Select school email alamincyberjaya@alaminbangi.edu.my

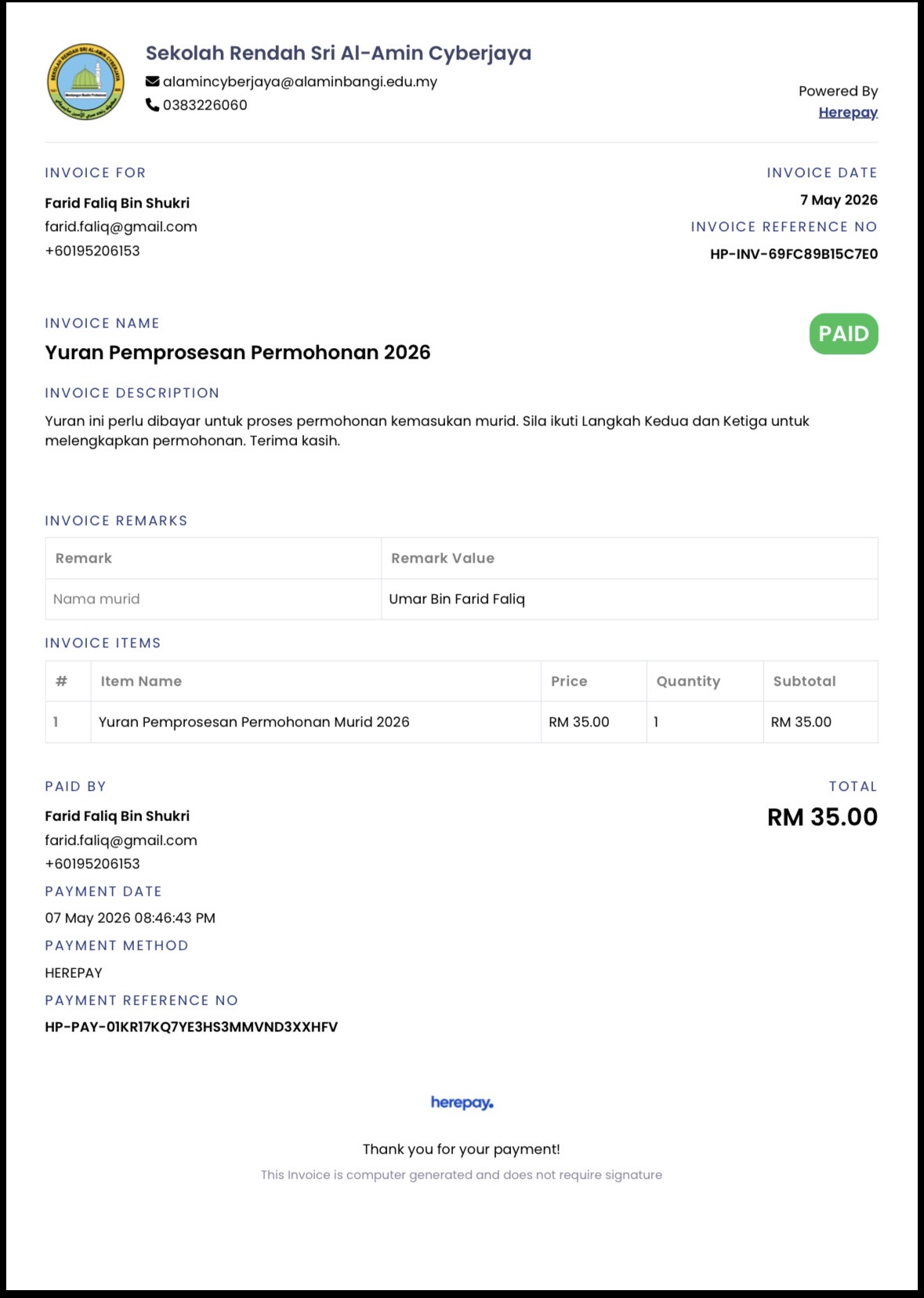coord(300,82)
